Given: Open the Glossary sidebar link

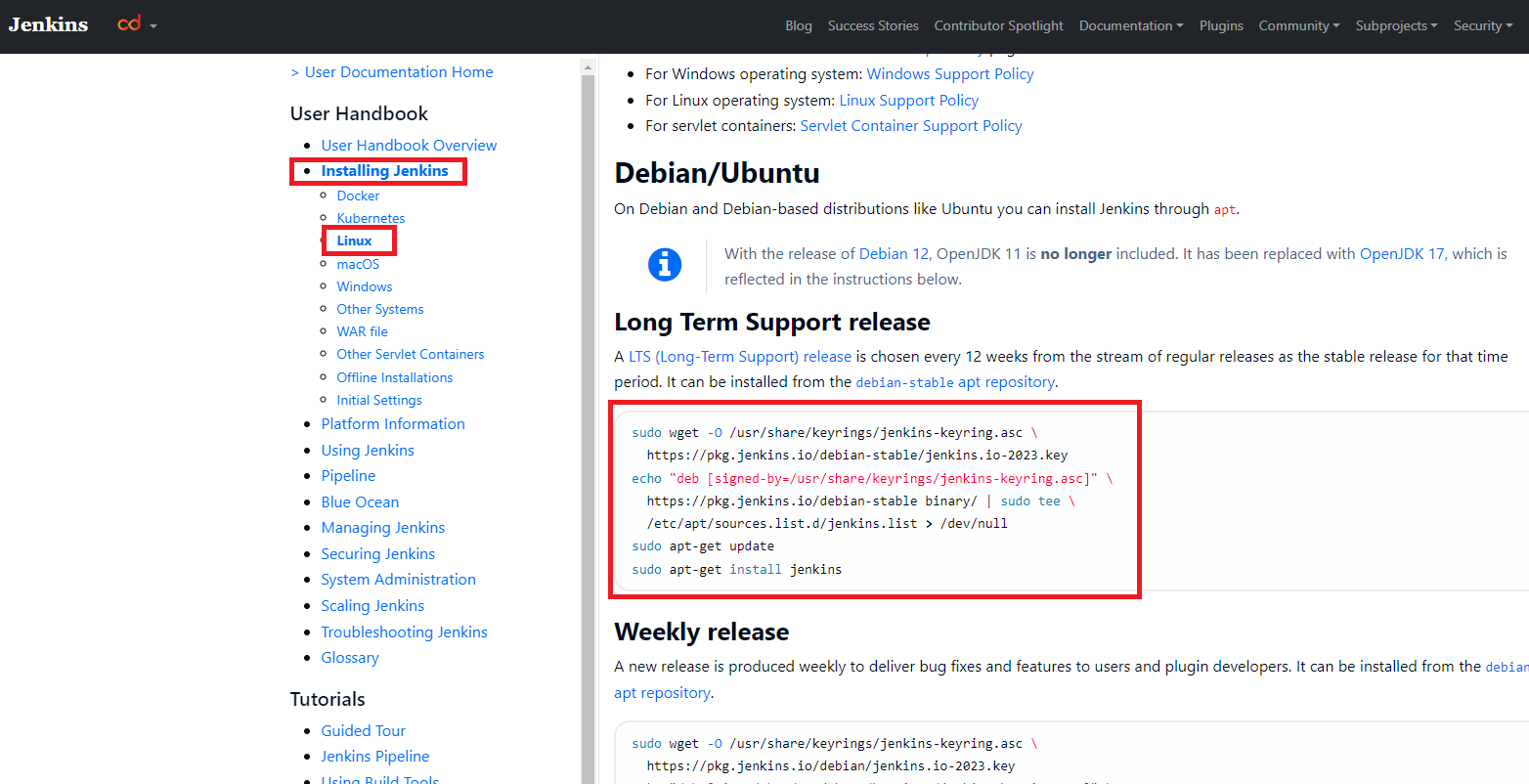Looking at the screenshot, I should (x=350, y=658).
